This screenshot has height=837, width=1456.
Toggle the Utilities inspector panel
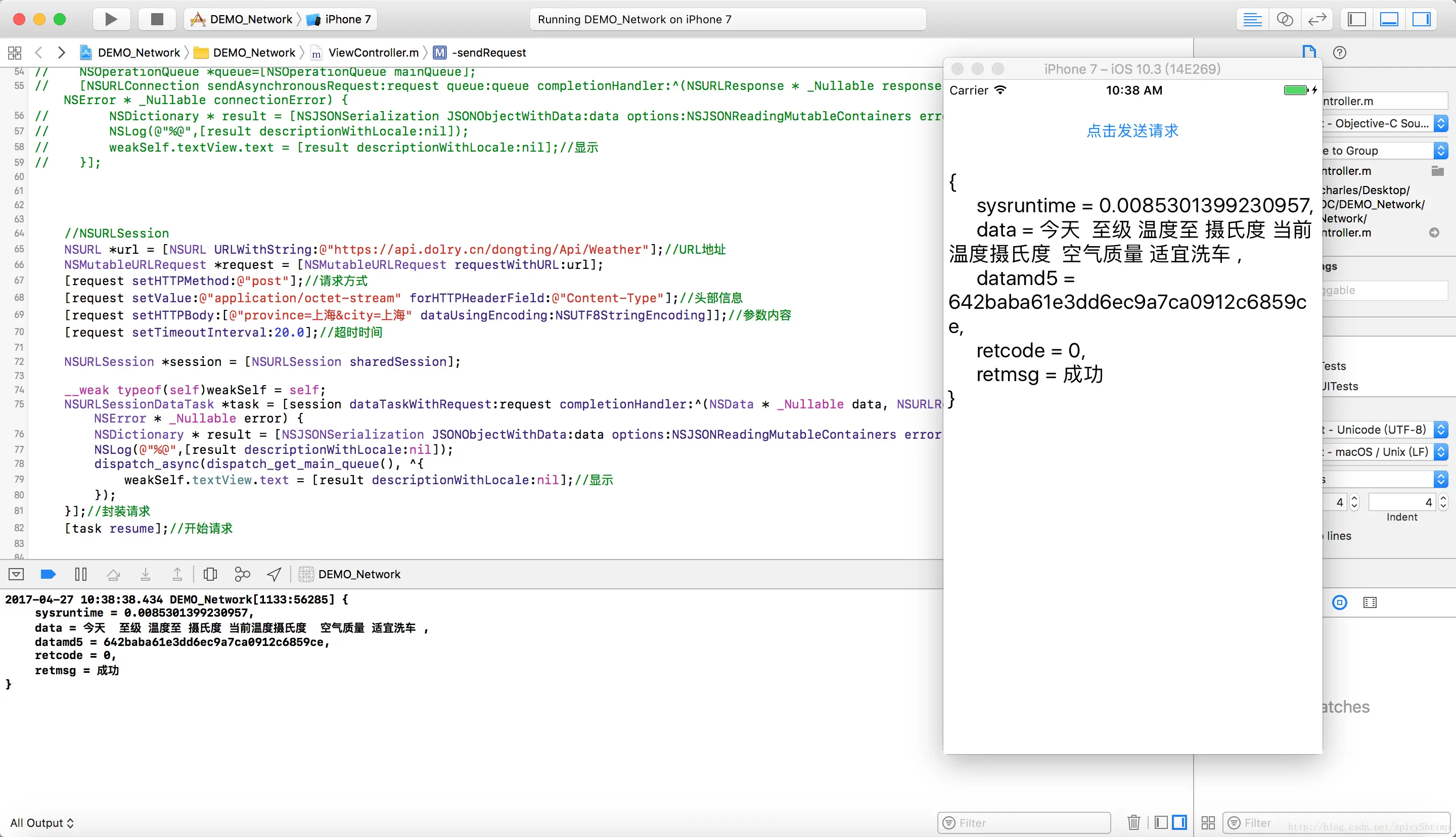1421,19
